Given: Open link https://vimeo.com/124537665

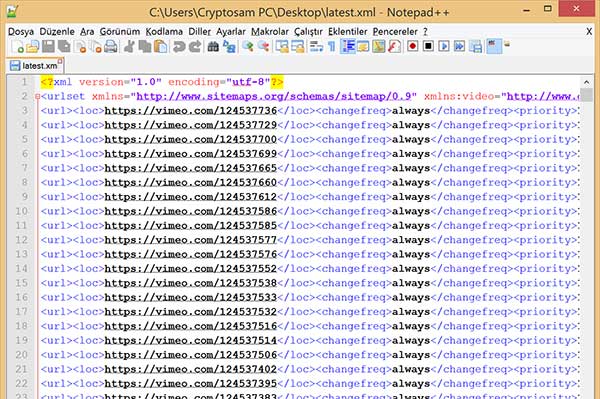Looking at the screenshot, I should (191, 168).
